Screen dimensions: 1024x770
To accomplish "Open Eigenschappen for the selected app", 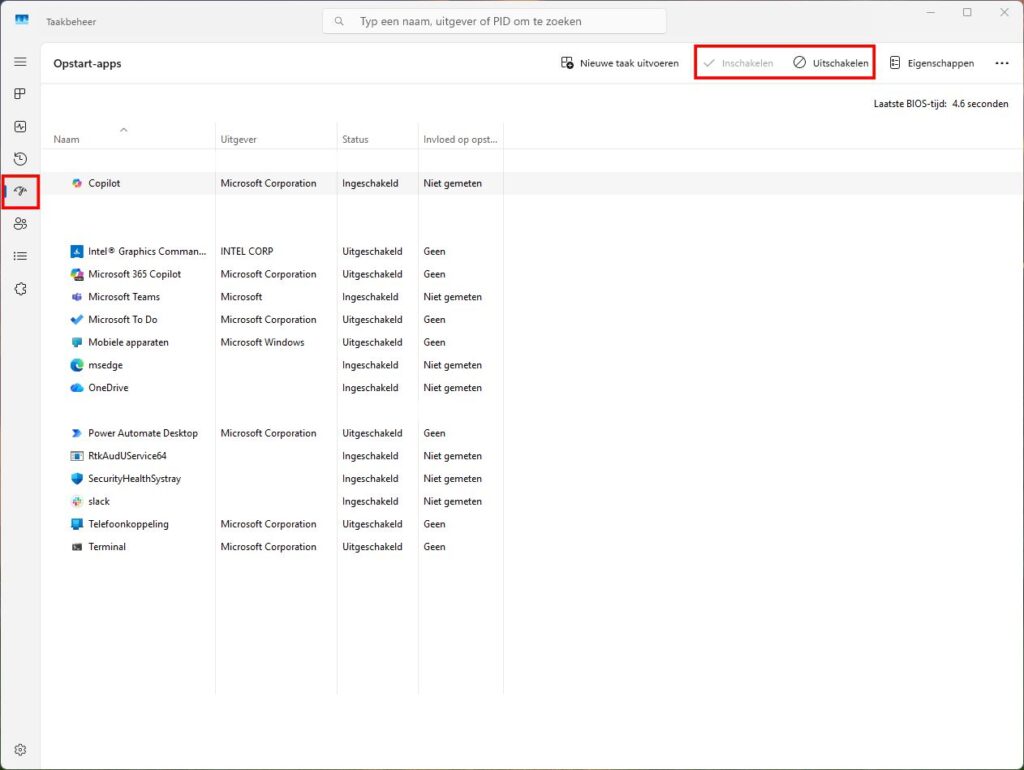I will tap(932, 62).
